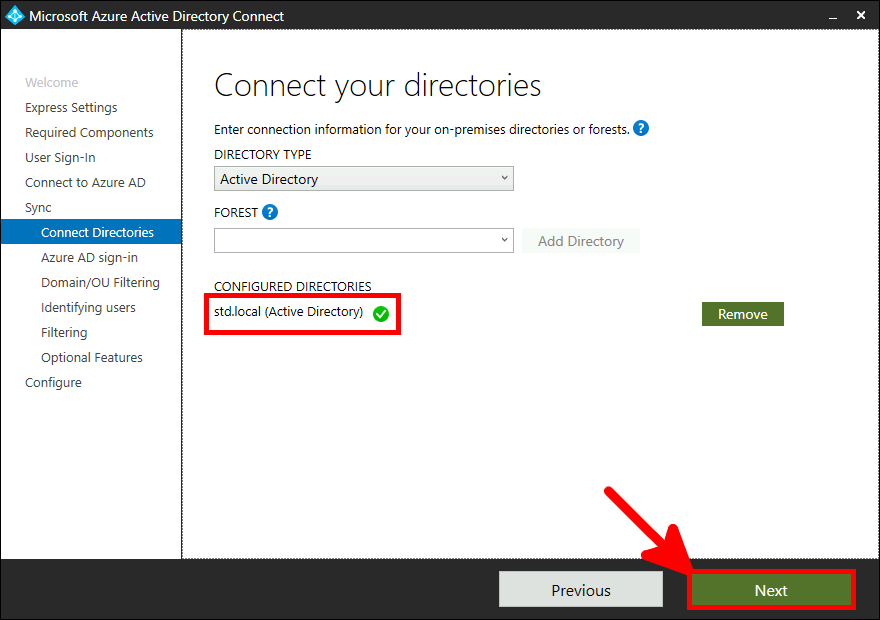Screen dimensions: 880x620
Task: Select the Welcome step in sidebar
Action: (52, 82)
